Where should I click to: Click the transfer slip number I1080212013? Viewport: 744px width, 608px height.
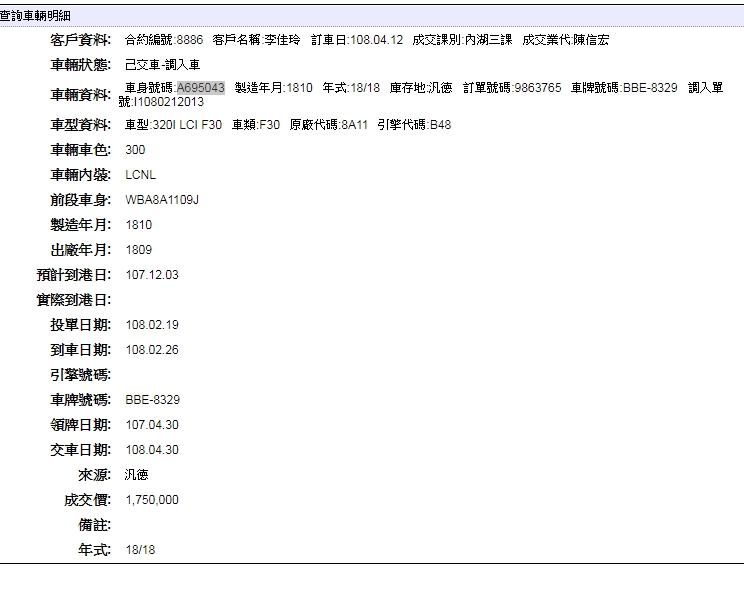169,102
